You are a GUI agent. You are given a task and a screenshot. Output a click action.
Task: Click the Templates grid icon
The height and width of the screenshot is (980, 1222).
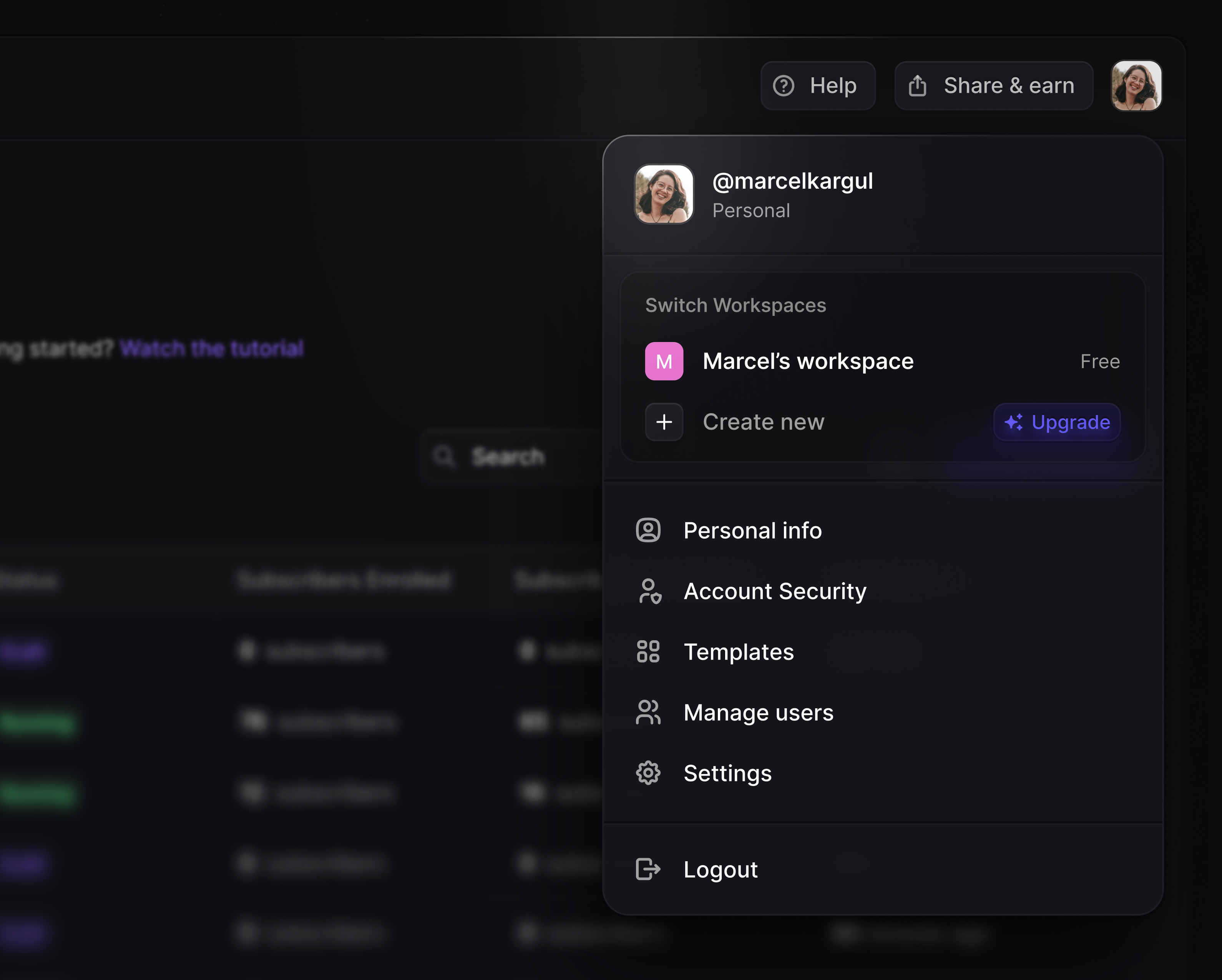[x=648, y=652]
